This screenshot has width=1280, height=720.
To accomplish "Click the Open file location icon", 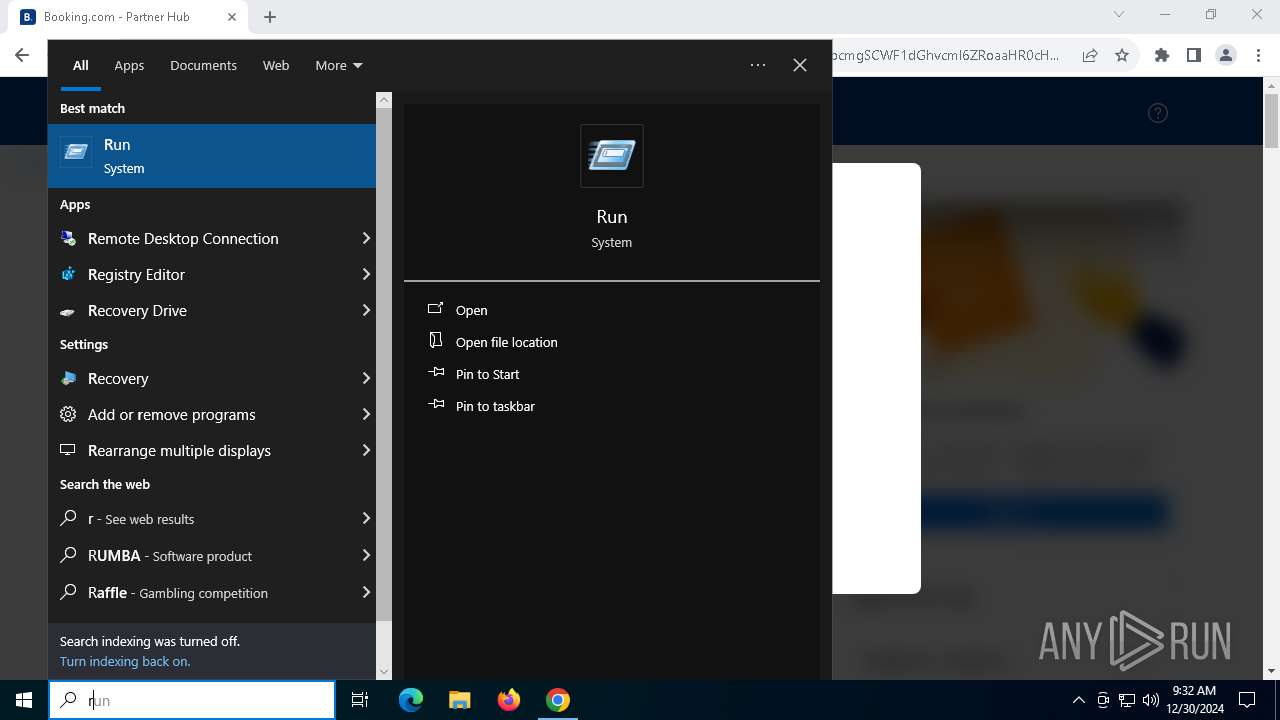I will [436, 341].
